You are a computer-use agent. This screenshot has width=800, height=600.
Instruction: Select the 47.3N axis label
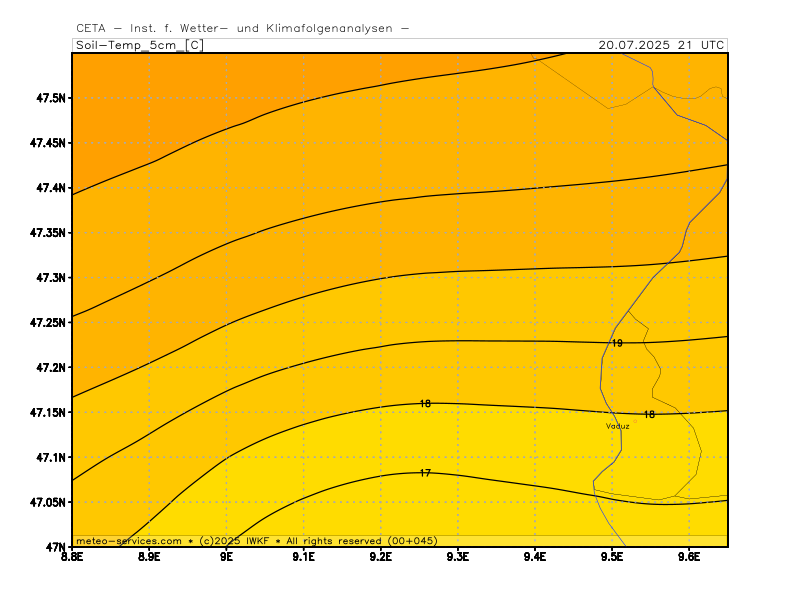pos(51,278)
